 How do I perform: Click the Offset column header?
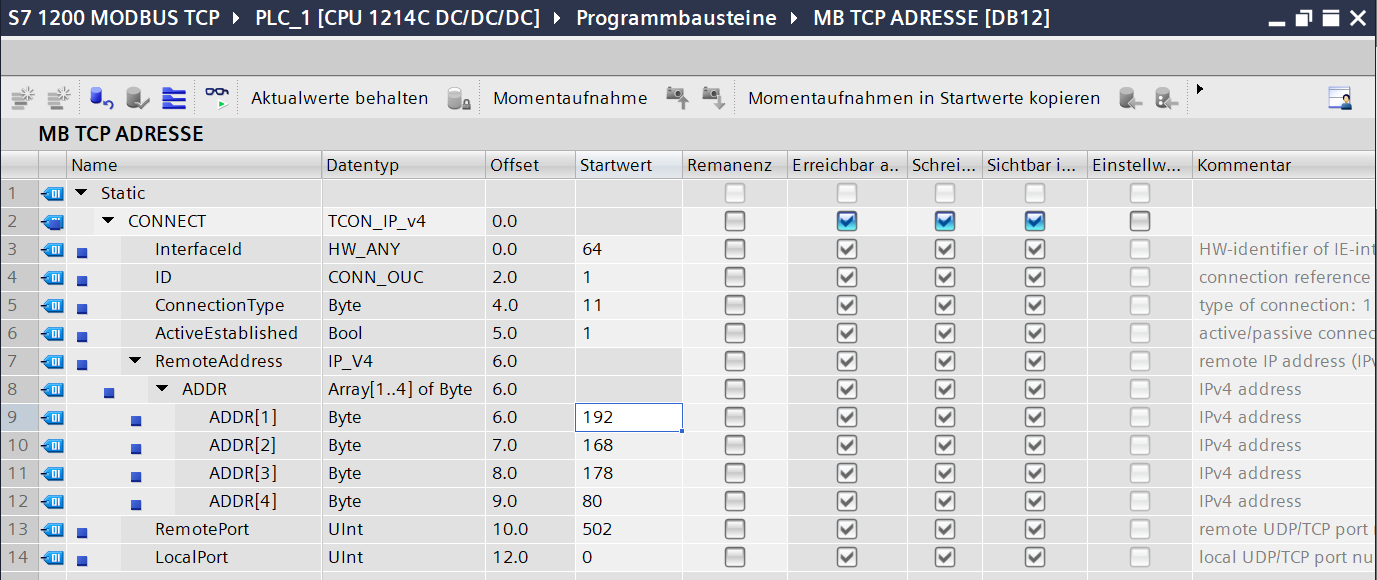pos(531,165)
